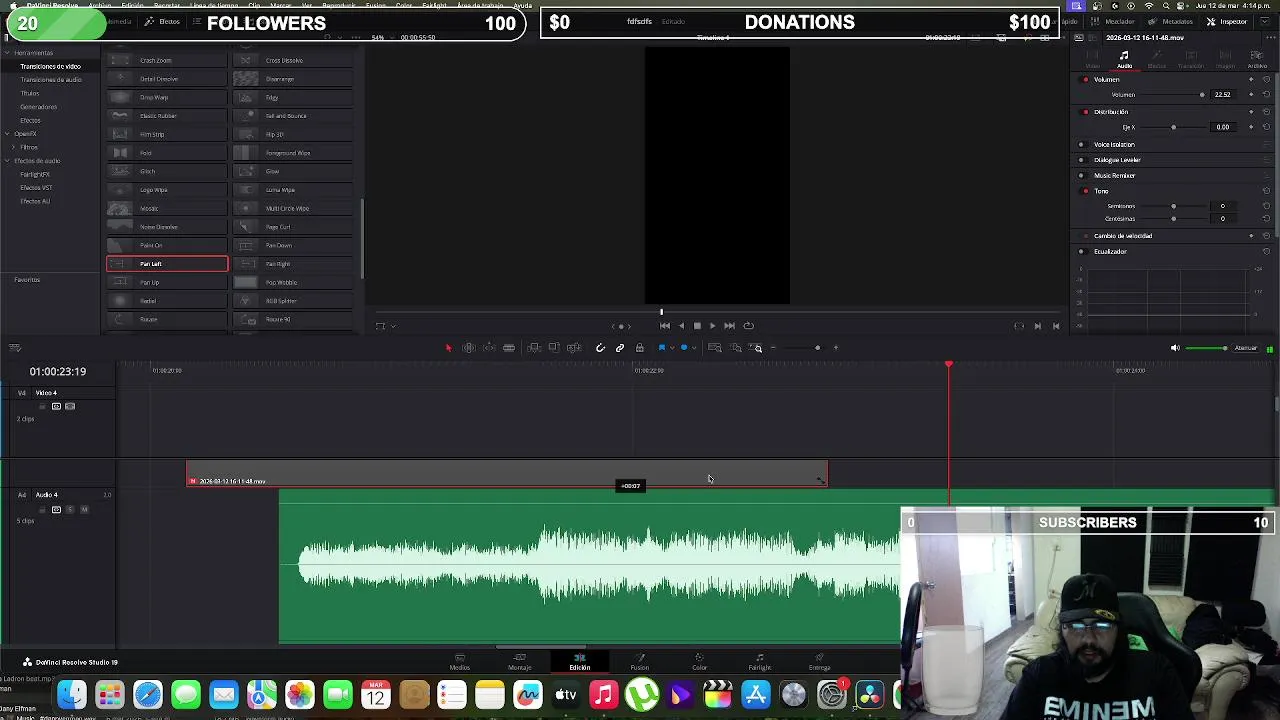Play the timeline forward
This screenshot has height=720, width=1280.
pos(712,326)
